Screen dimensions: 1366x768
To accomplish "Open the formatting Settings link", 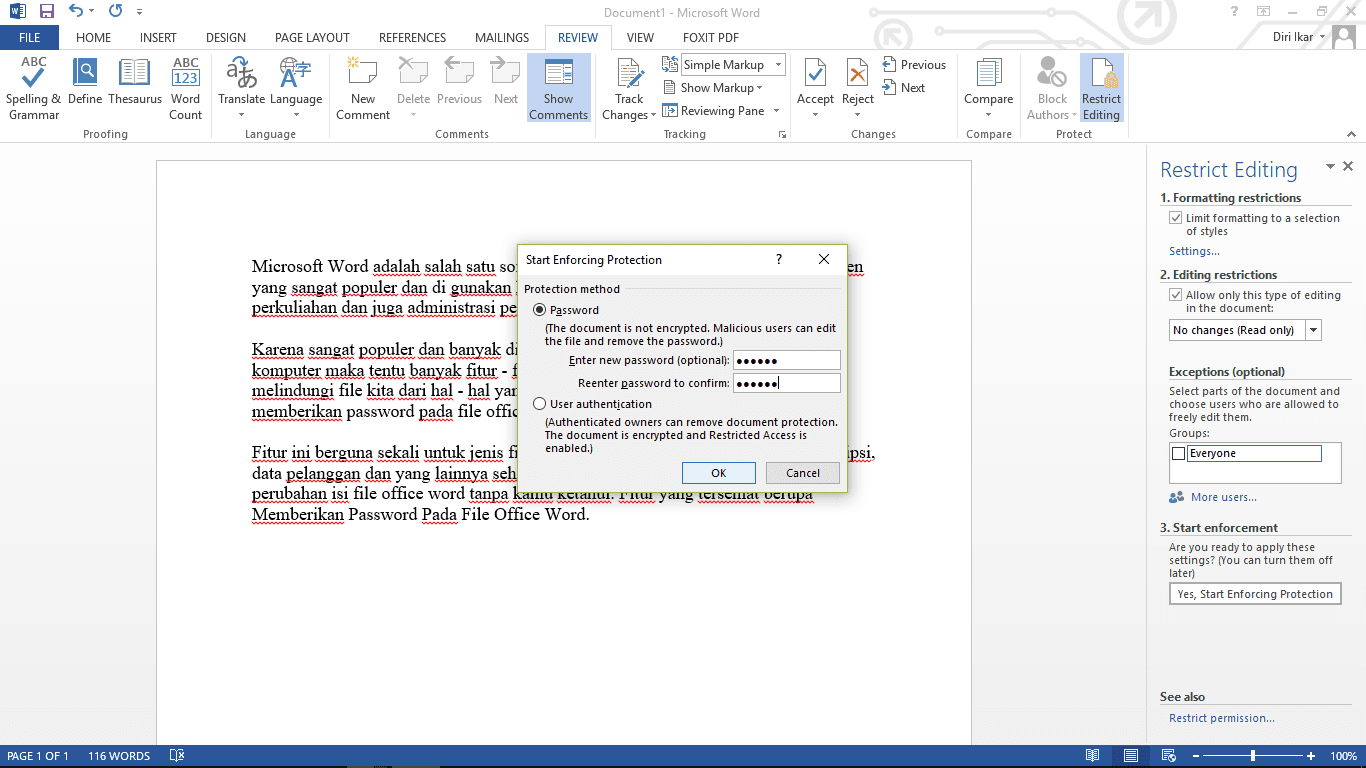I will tap(1194, 251).
